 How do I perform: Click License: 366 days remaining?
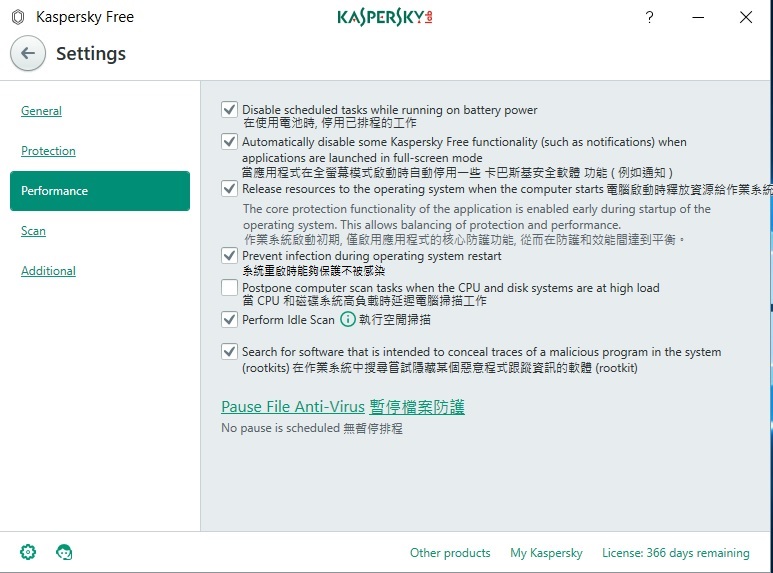[675, 553]
